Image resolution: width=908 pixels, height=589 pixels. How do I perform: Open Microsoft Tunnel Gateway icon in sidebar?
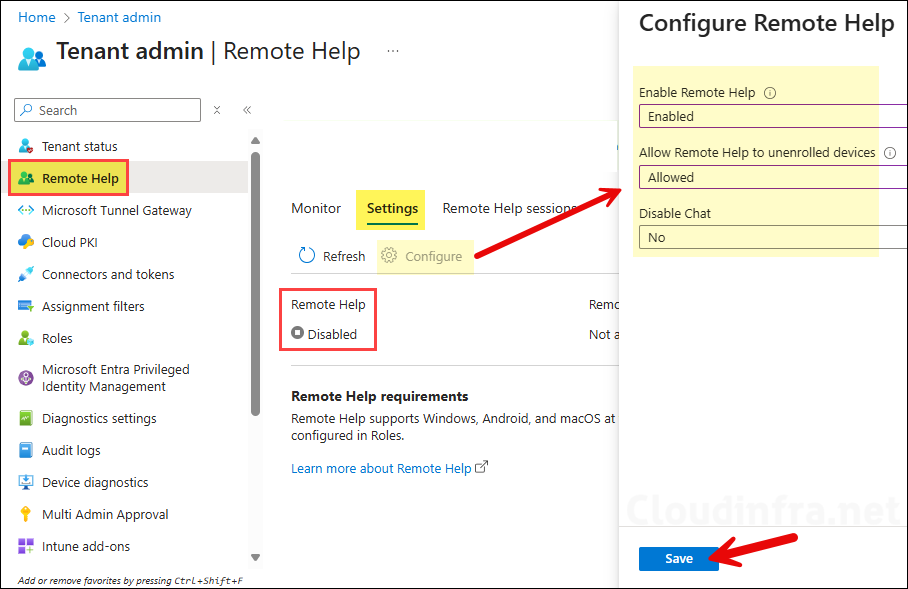[x=26, y=210]
